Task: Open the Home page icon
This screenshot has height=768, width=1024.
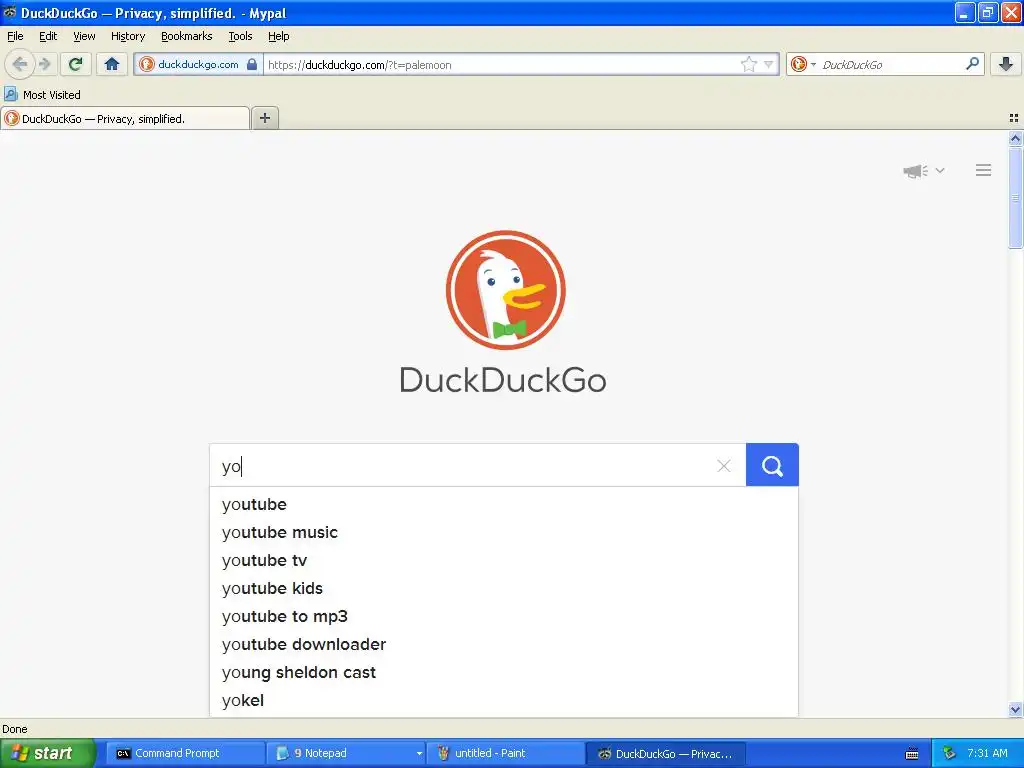Action: pyautogui.click(x=112, y=64)
